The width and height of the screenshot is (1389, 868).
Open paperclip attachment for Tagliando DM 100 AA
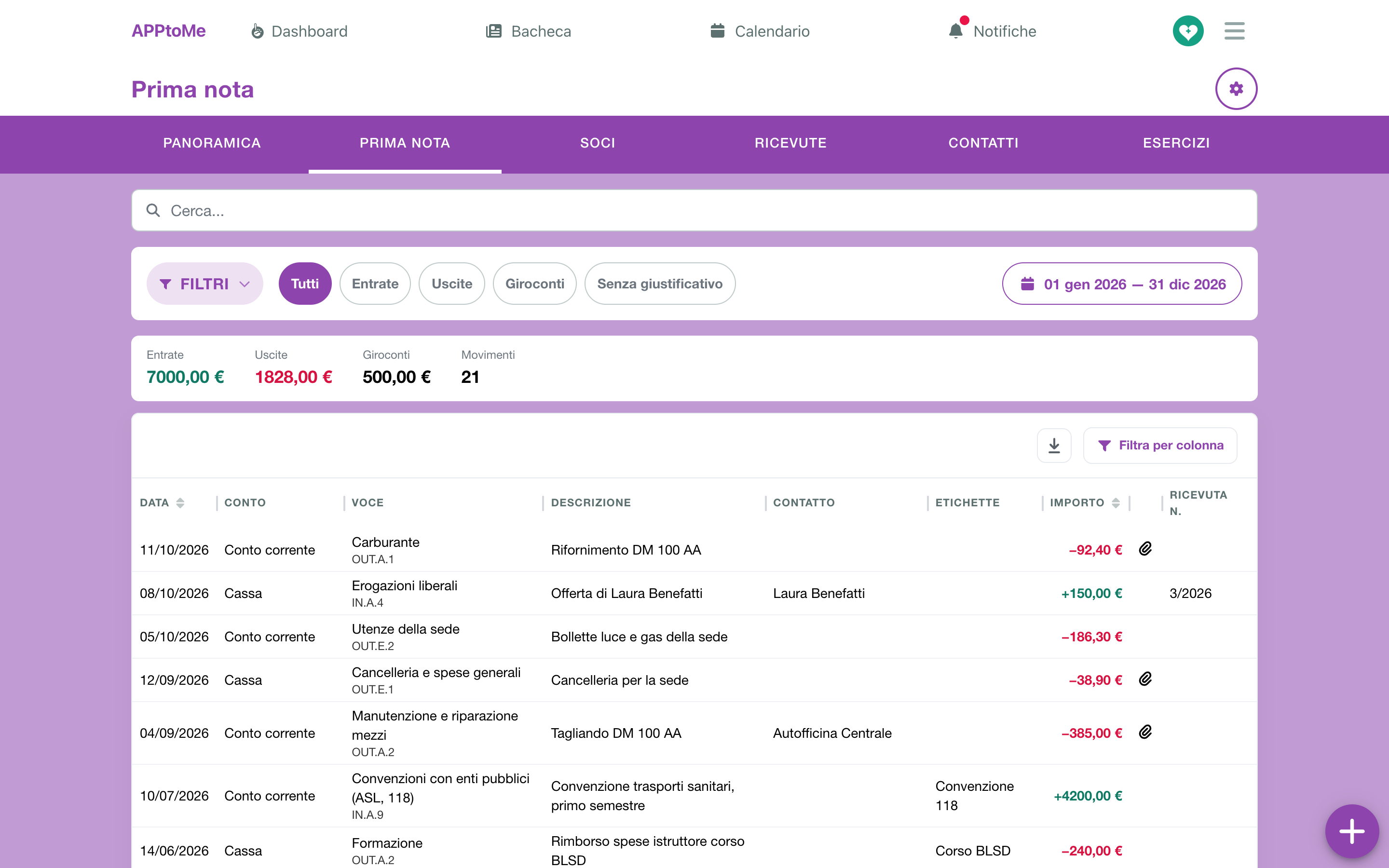pos(1145,732)
